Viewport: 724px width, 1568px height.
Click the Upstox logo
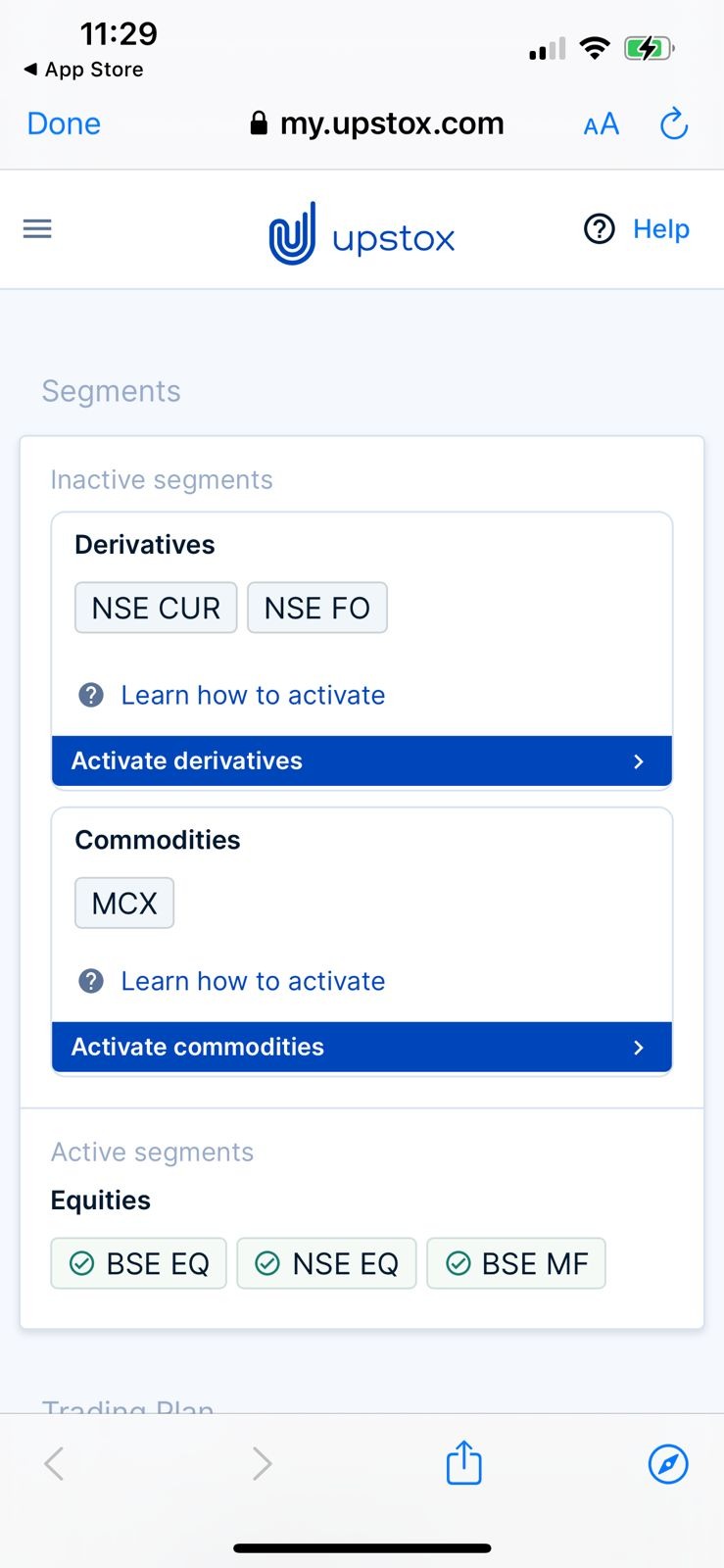click(361, 234)
